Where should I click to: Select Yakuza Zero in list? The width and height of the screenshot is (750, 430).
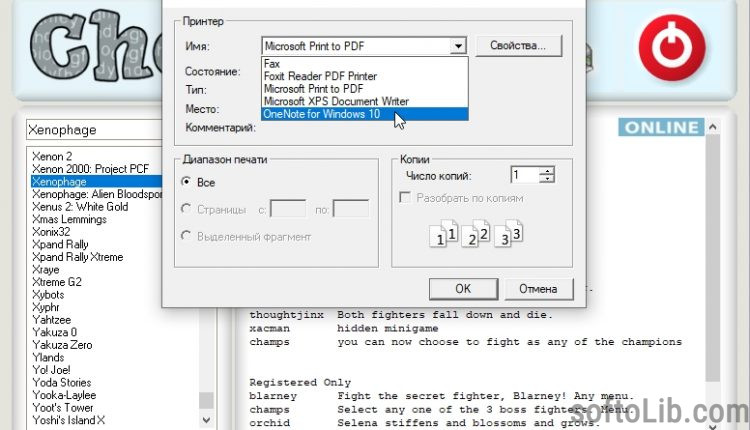point(62,345)
